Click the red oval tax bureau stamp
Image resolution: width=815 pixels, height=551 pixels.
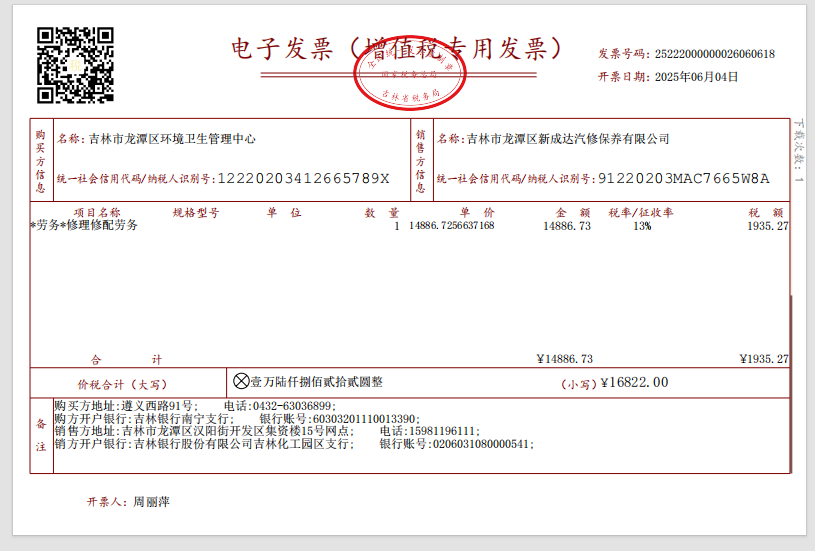coord(410,73)
